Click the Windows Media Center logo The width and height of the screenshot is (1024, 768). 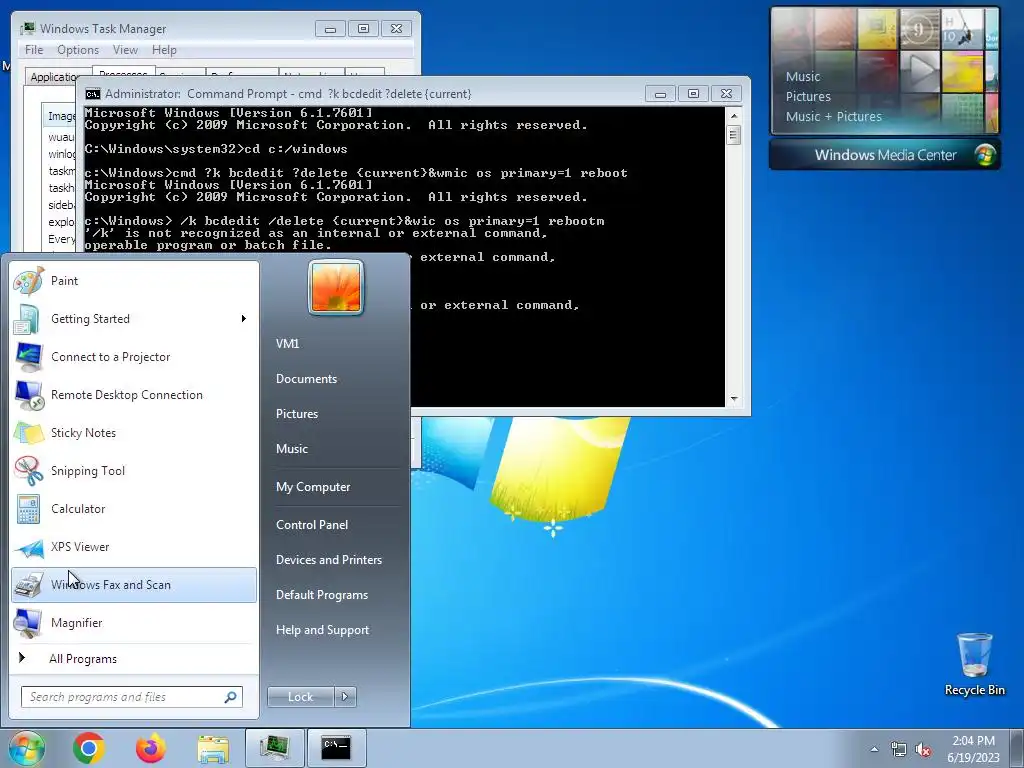pyautogui.click(x=985, y=155)
